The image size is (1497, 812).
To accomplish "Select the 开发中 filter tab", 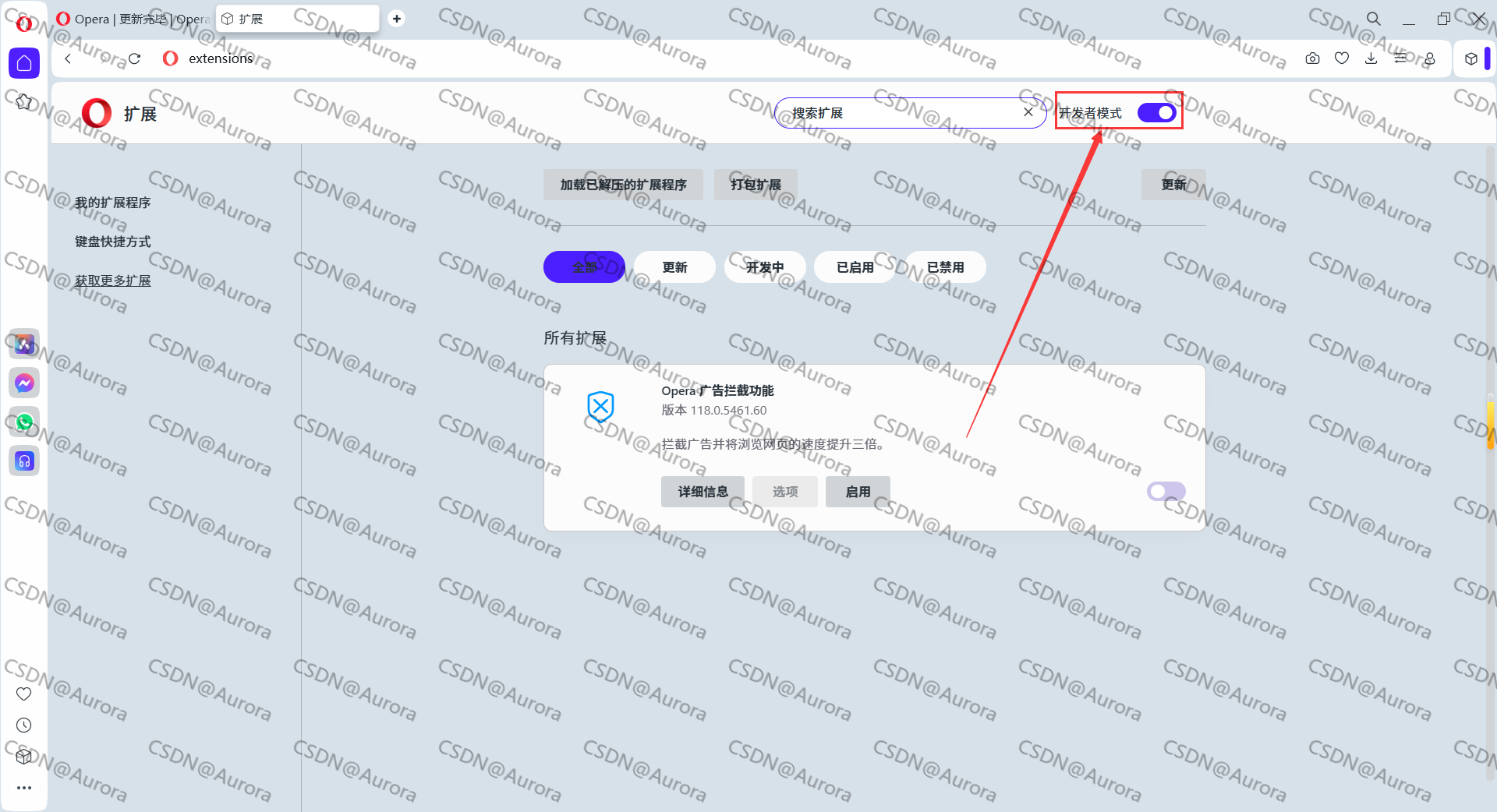I will 765,267.
